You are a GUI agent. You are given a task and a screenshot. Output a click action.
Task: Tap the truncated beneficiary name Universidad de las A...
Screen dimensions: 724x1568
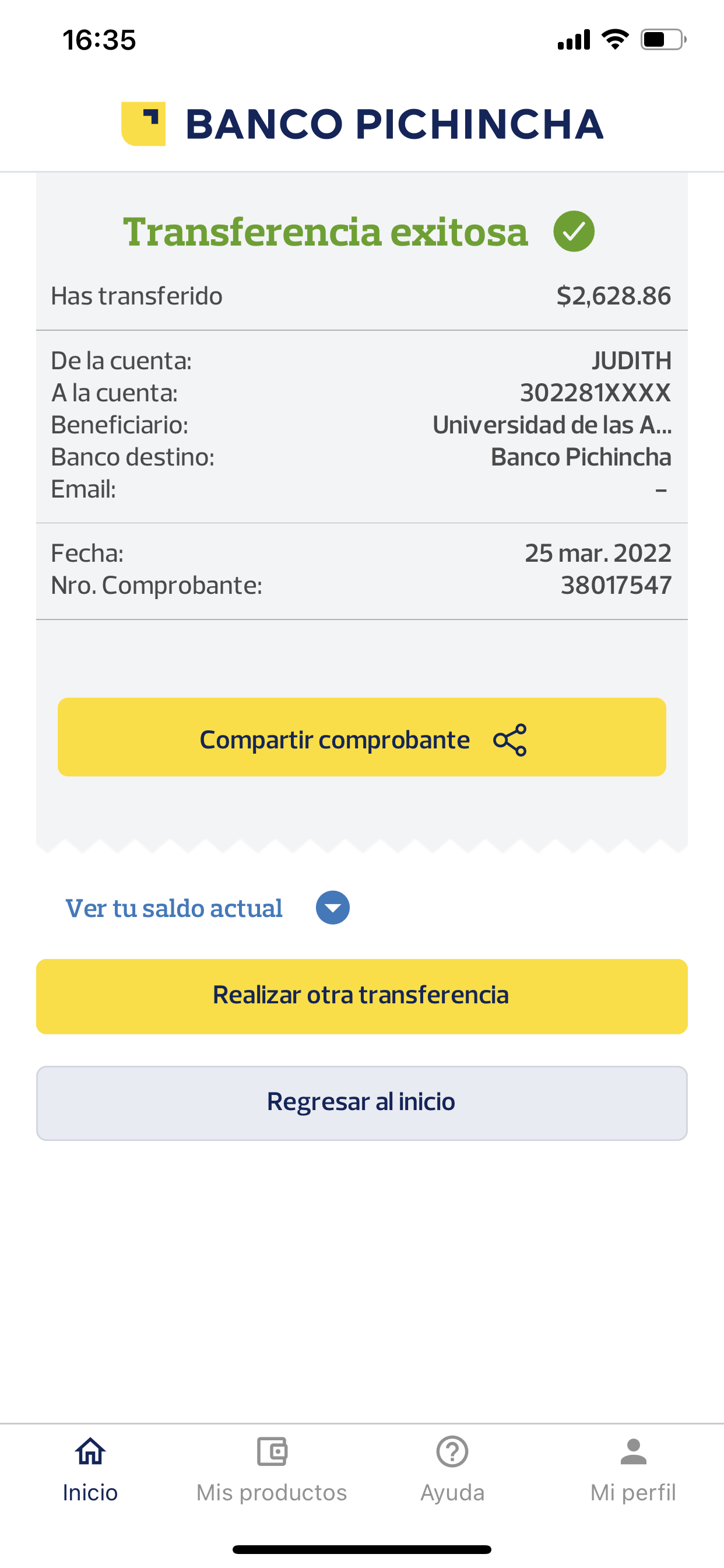click(x=551, y=425)
